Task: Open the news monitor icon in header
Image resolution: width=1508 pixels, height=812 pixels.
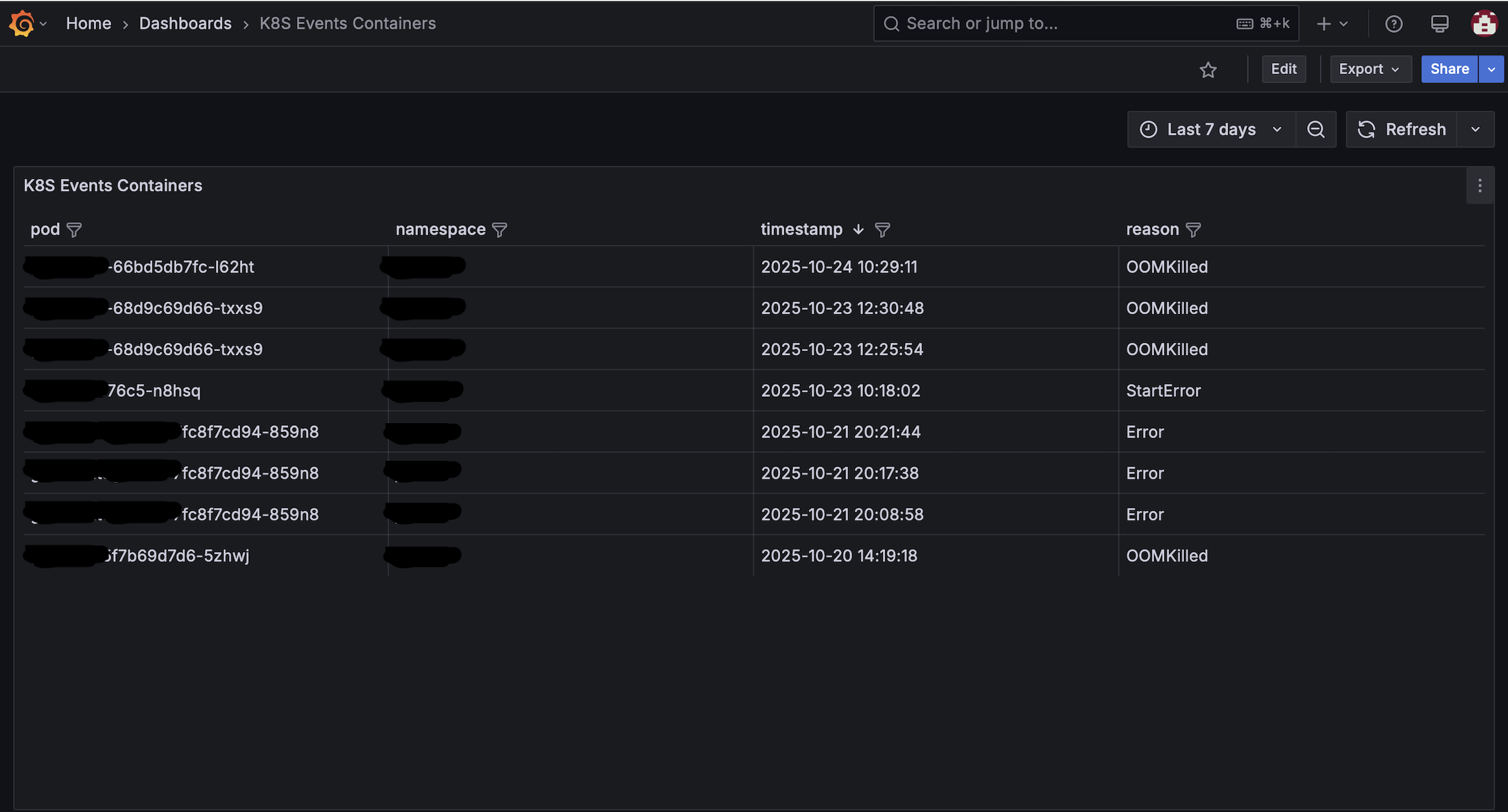Action: tap(1440, 24)
